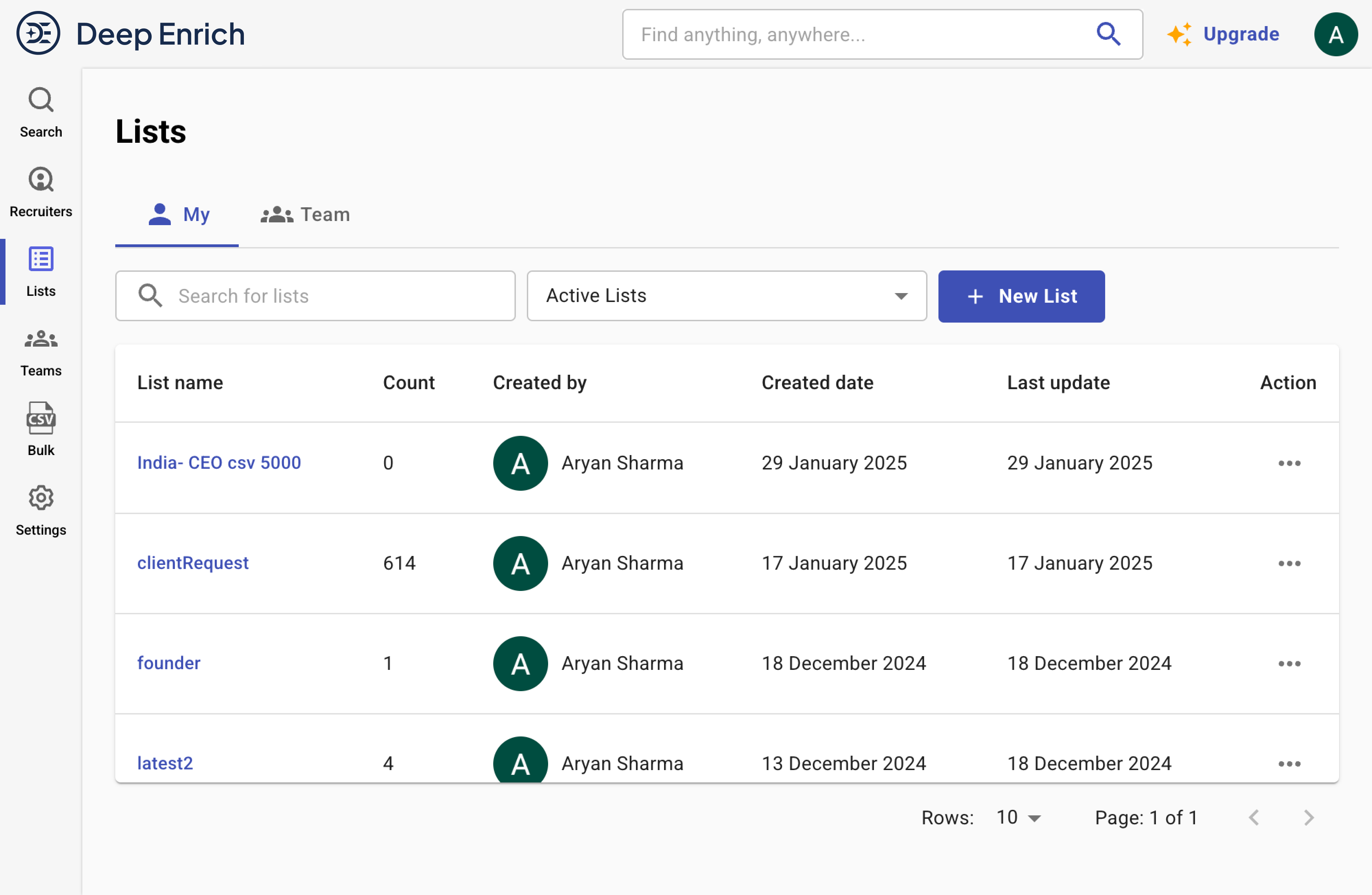This screenshot has height=895, width=1372.
Task: Switch to the Team tab
Action: (x=305, y=214)
